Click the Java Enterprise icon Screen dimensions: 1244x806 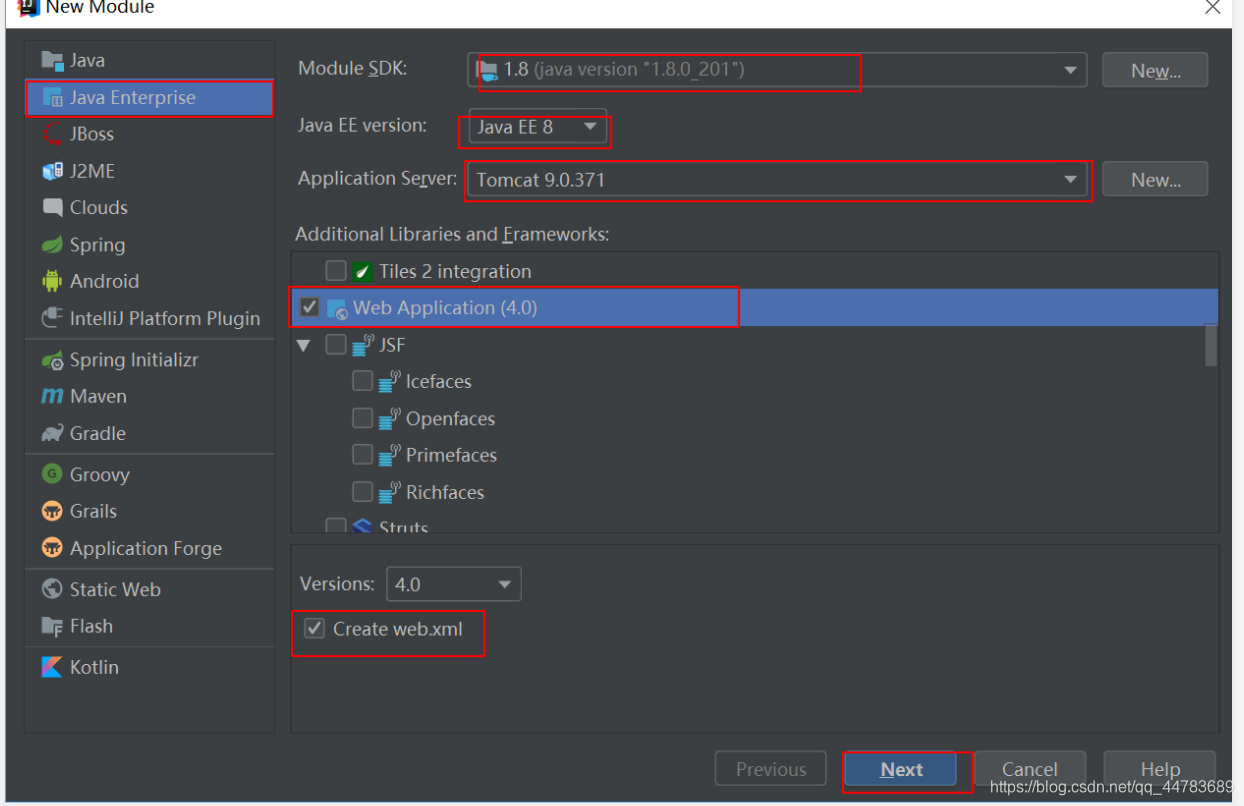tap(52, 98)
